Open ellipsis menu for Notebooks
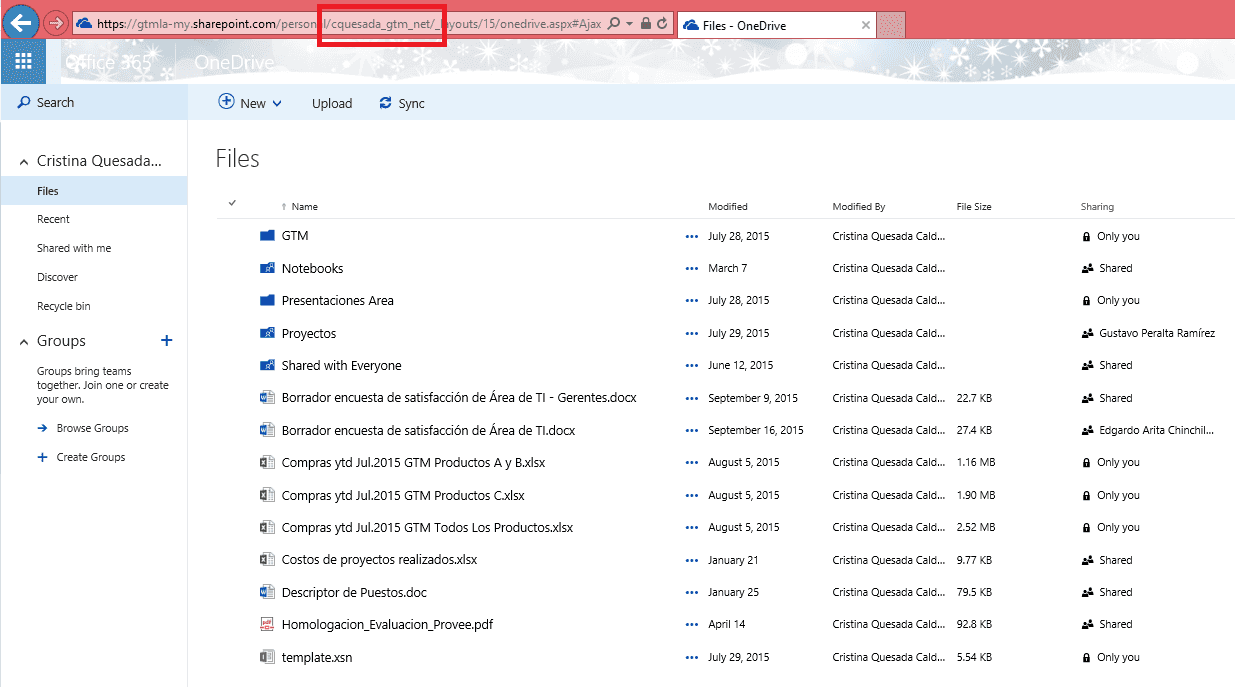The height and width of the screenshot is (687, 1235). coord(691,269)
